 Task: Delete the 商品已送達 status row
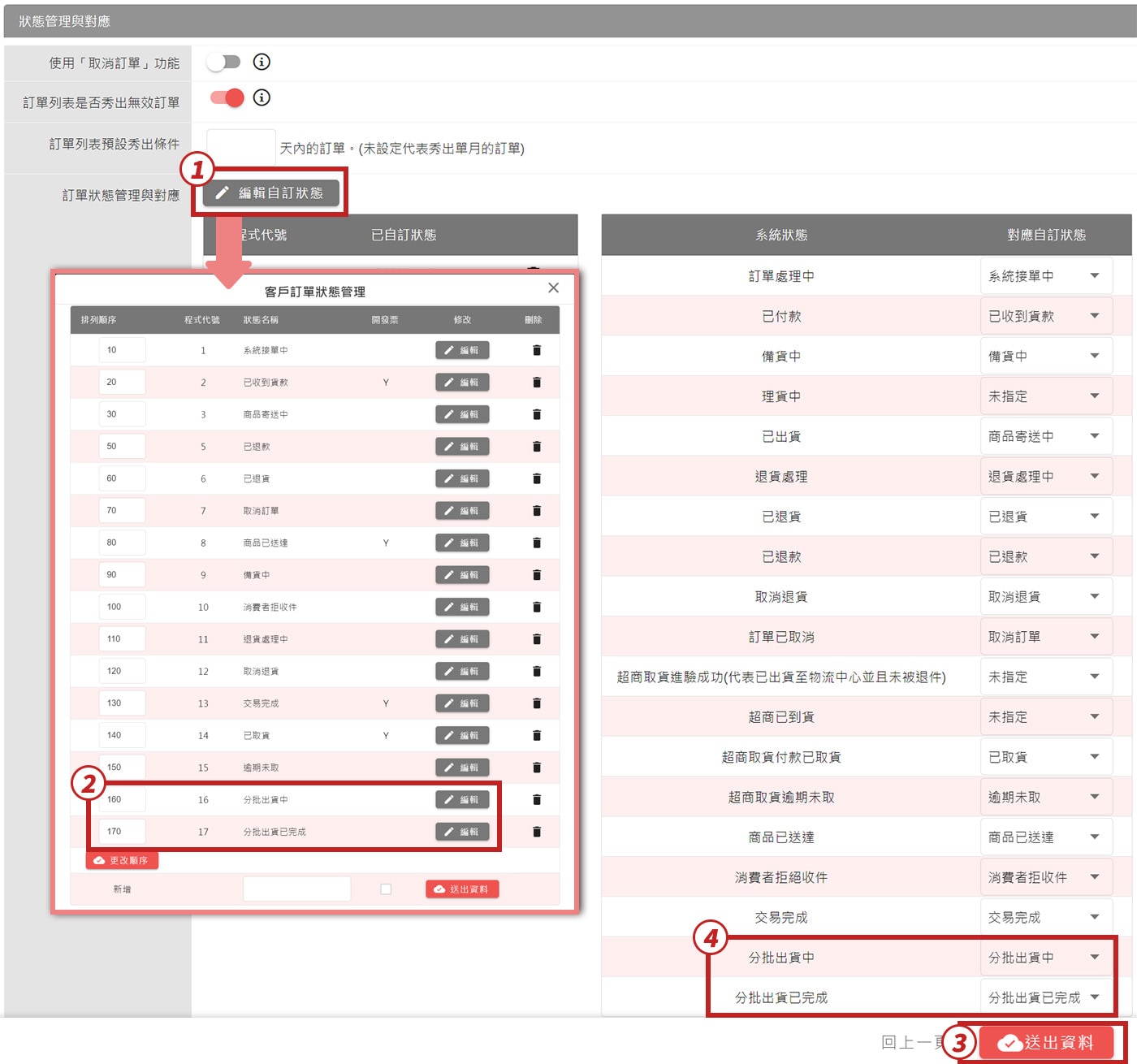(536, 543)
